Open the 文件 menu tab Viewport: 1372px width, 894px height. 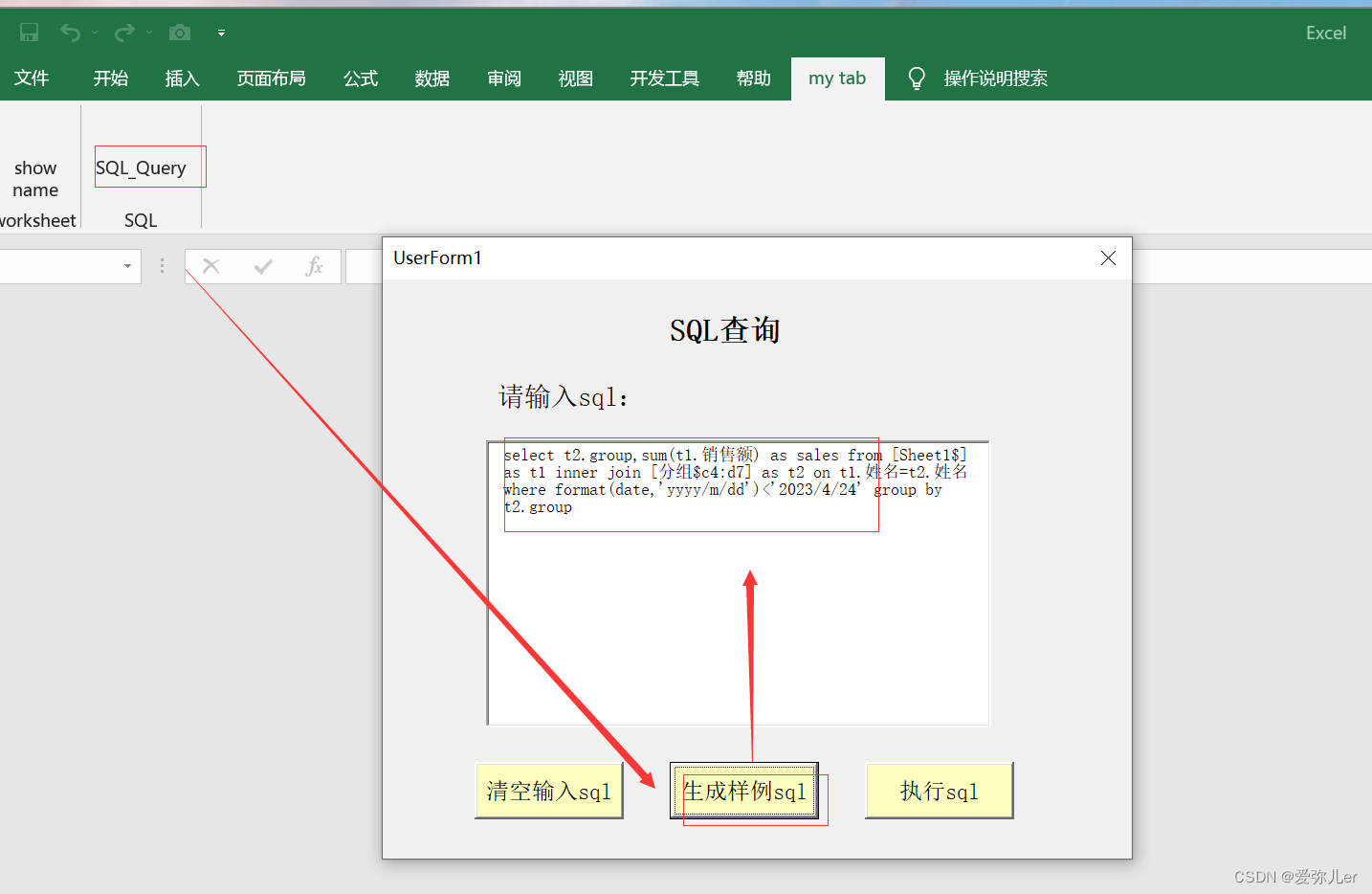(32, 78)
